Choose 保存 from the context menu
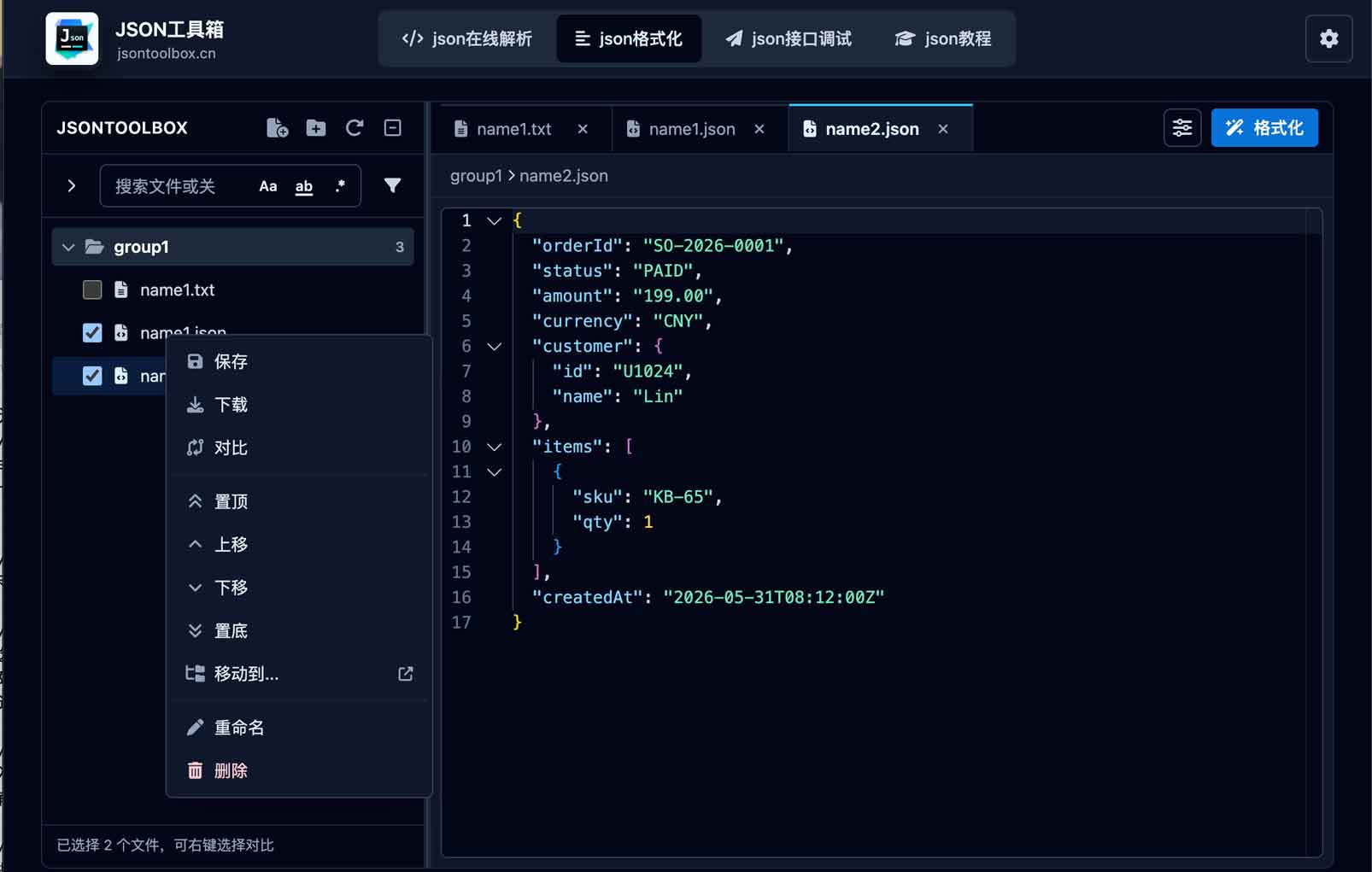The width and height of the screenshot is (1372, 872). tap(299, 361)
